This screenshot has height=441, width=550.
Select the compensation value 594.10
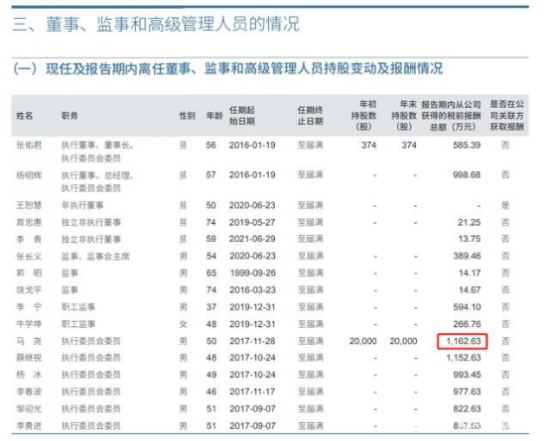(x=467, y=307)
